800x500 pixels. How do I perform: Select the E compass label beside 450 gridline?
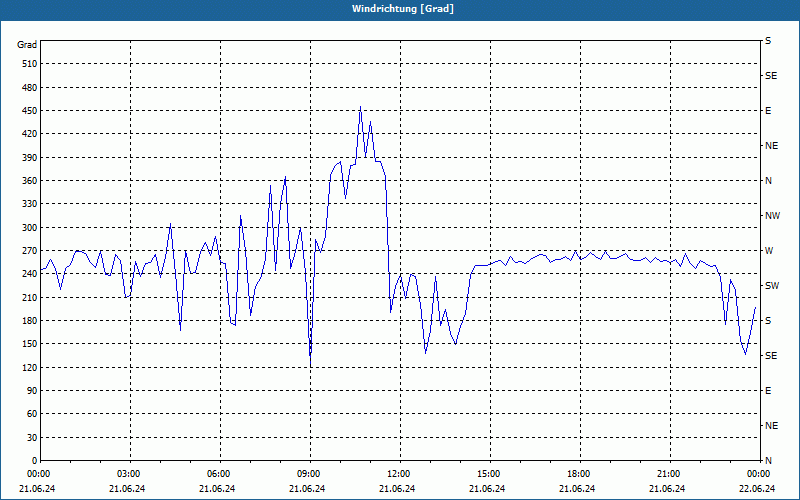[x=768, y=111]
